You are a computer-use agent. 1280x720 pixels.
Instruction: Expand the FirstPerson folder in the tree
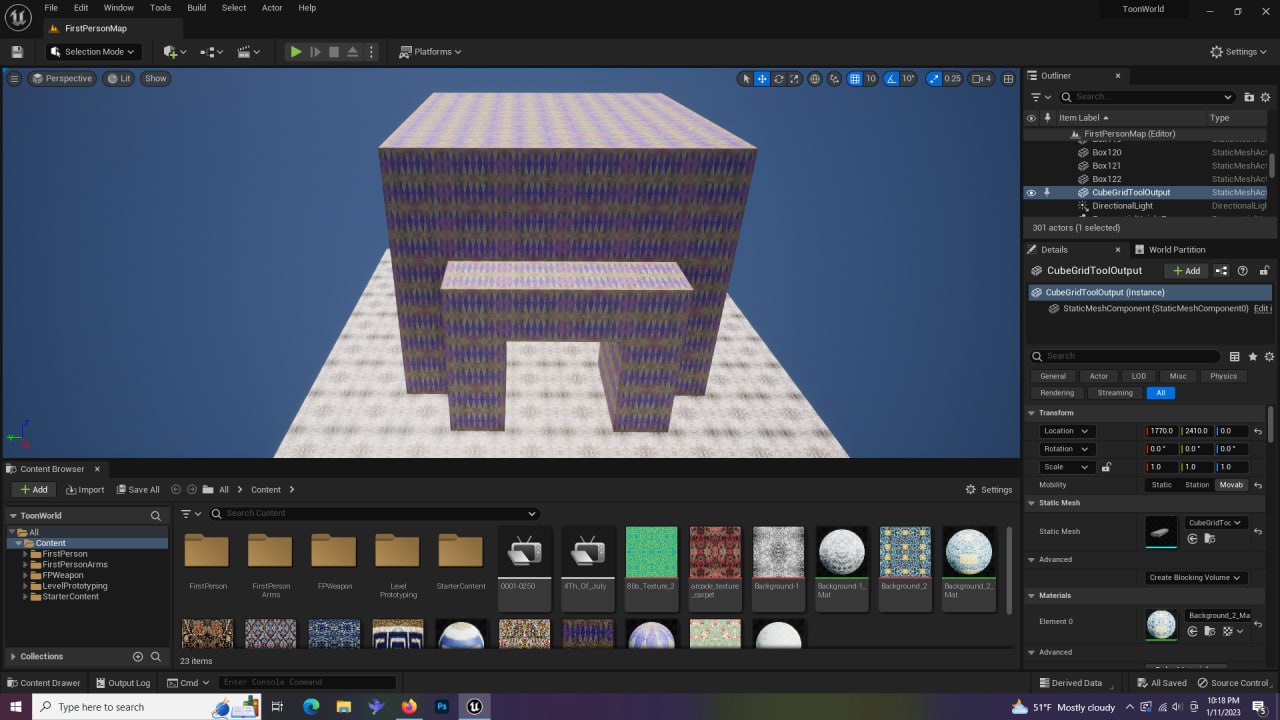[x=25, y=554]
